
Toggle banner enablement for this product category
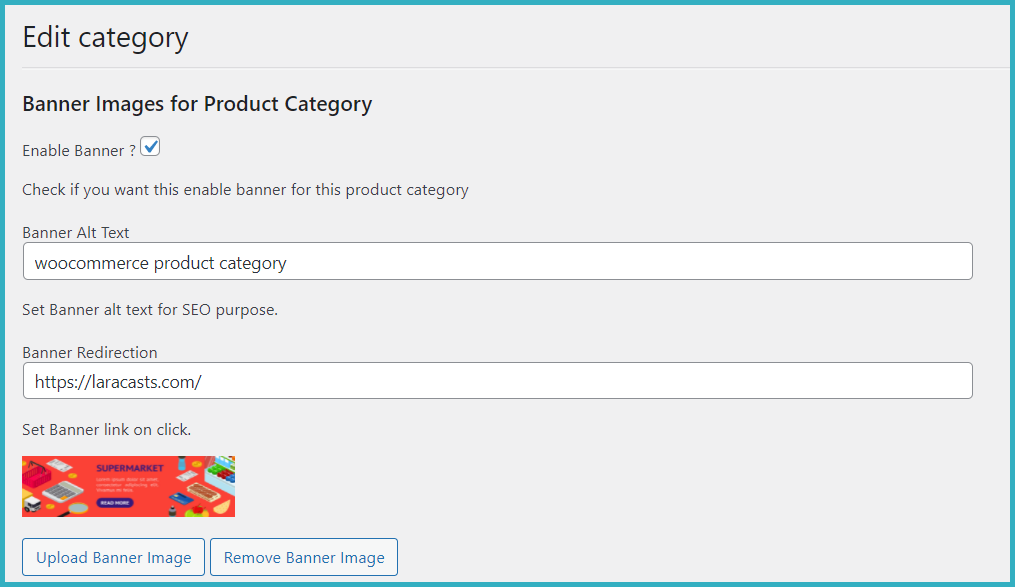[150, 146]
